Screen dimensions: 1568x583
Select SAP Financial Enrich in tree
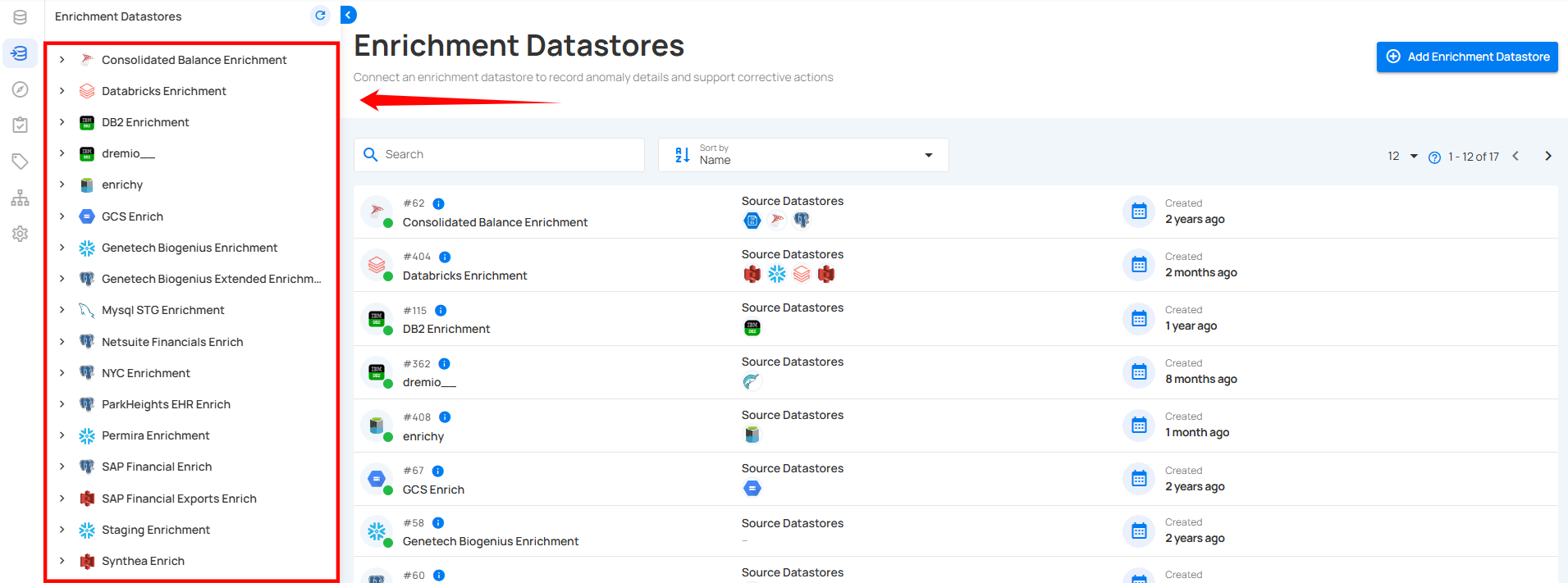point(157,467)
